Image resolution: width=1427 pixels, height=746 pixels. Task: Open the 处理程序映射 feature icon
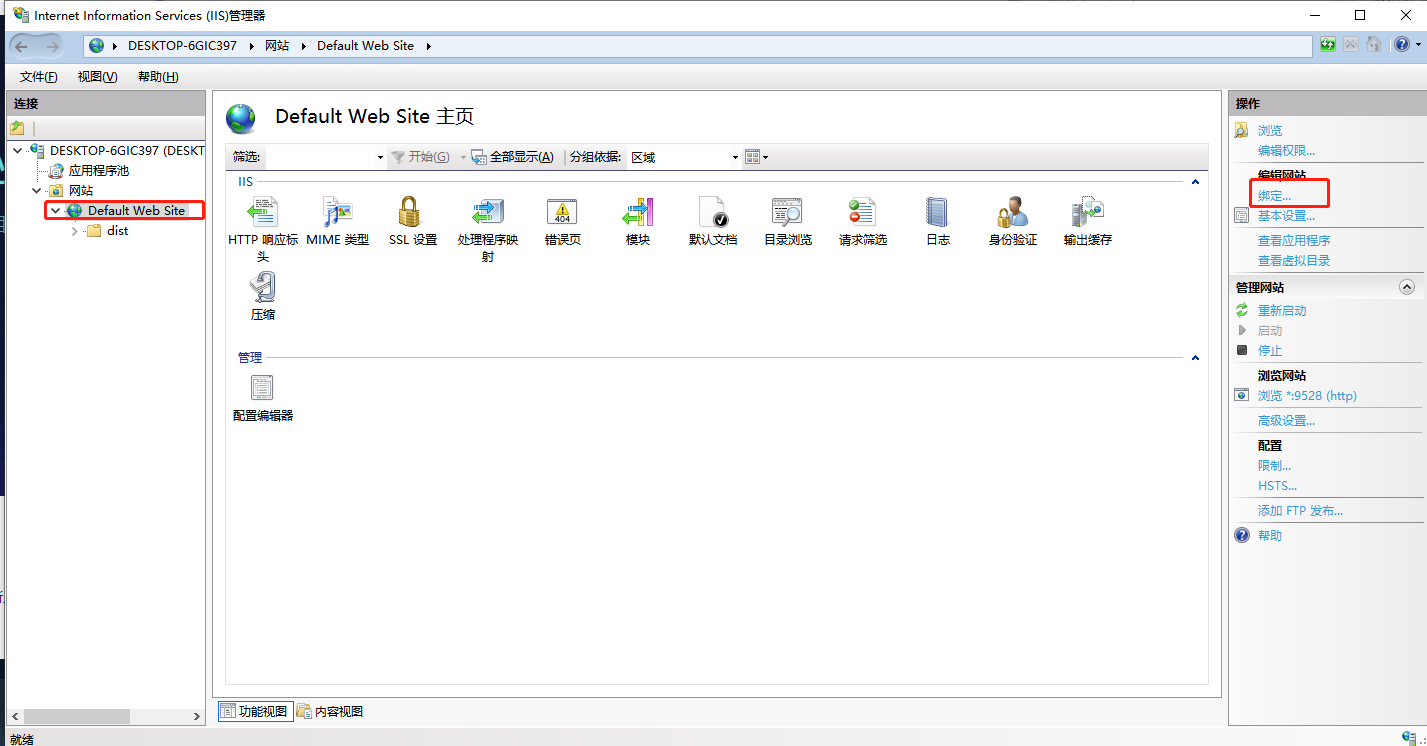pyautogui.click(x=487, y=212)
